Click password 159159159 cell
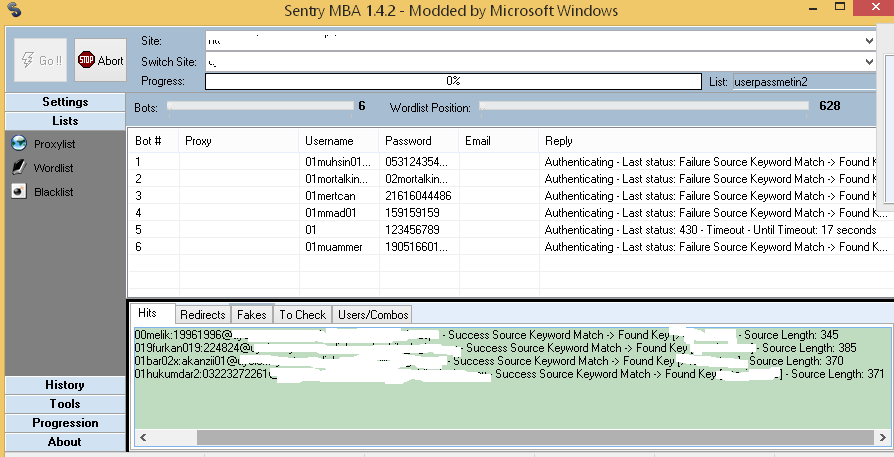Image resolution: width=894 pixels, height=457 pixels. tap(412, 213)
